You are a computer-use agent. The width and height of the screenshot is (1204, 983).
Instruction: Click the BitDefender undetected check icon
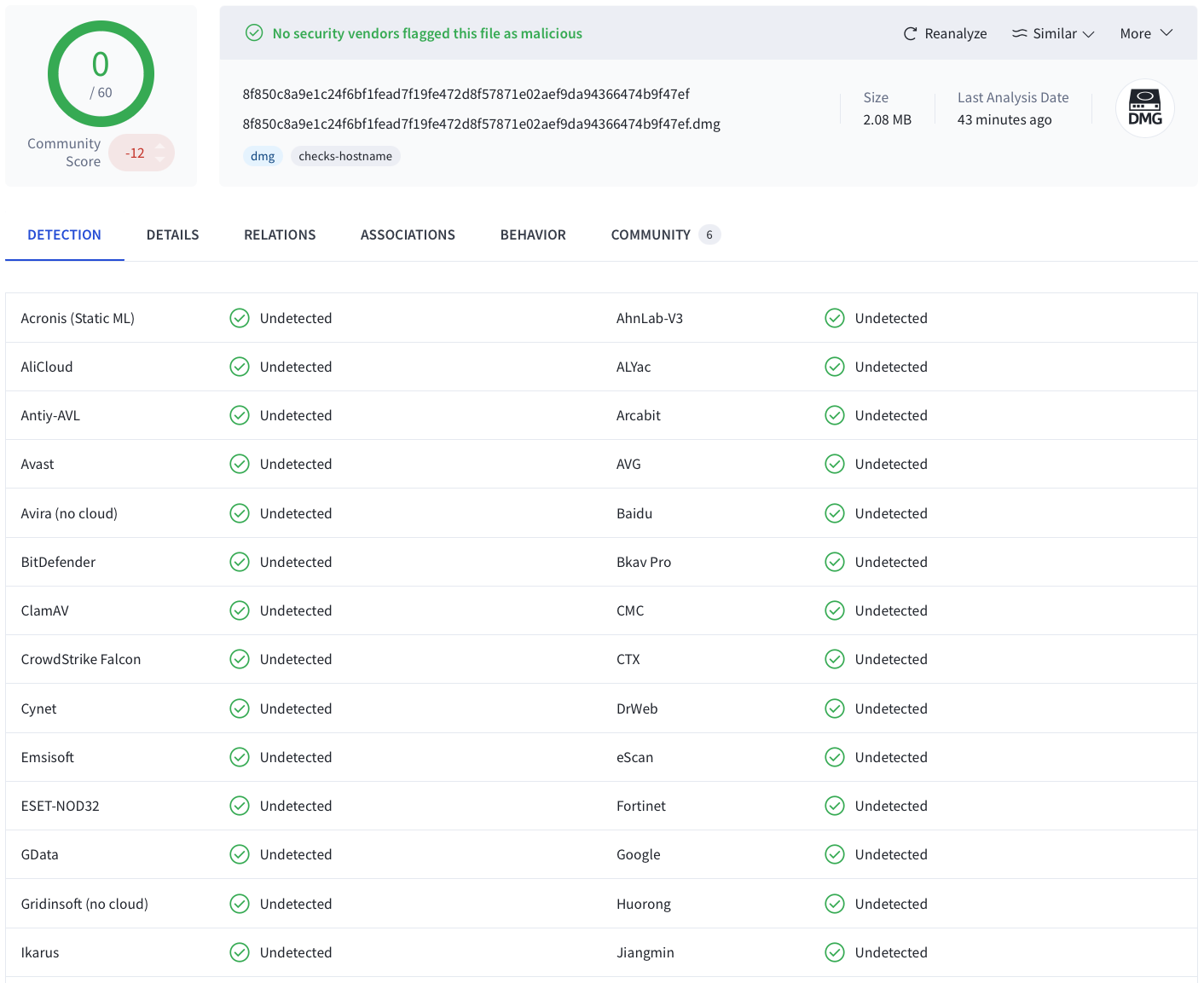pos(240,562)
